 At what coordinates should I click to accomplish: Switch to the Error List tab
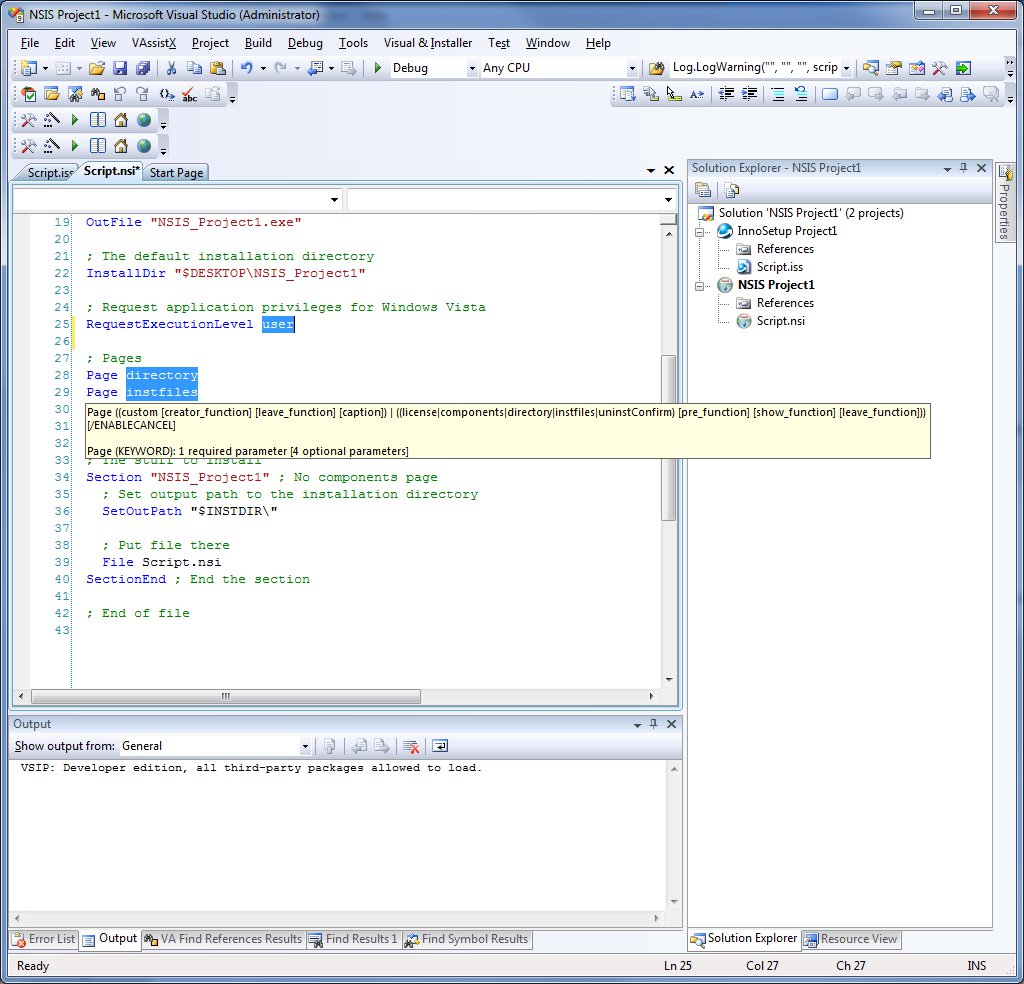pos(44,939)
